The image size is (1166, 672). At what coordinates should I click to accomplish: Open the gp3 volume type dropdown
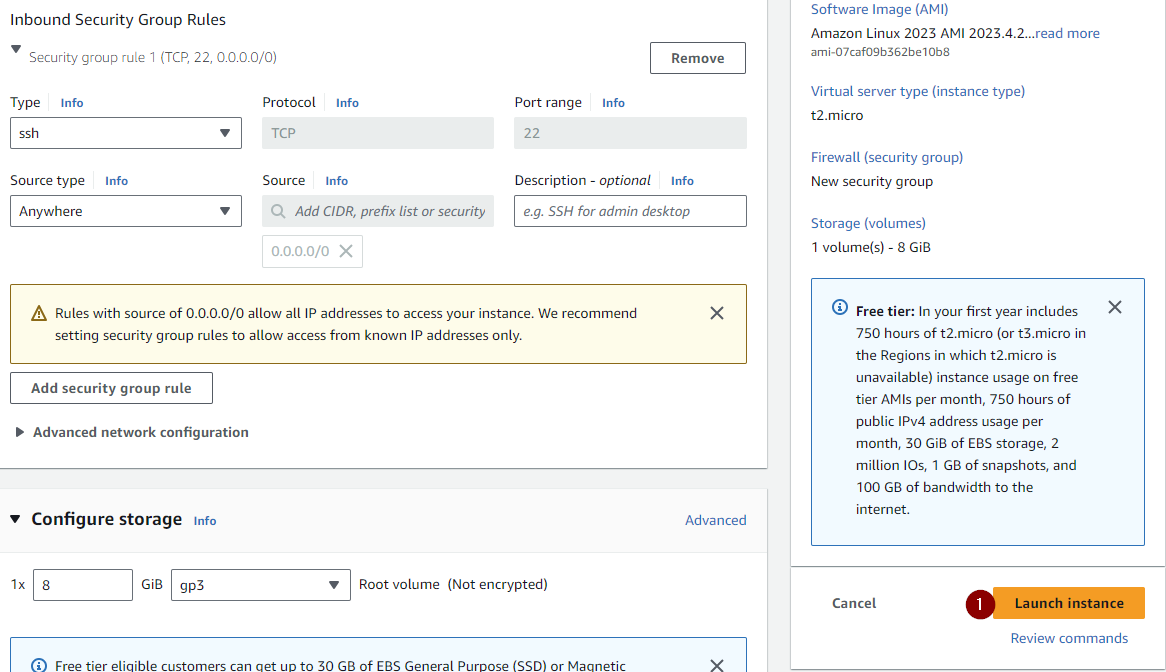coord(260,585)
